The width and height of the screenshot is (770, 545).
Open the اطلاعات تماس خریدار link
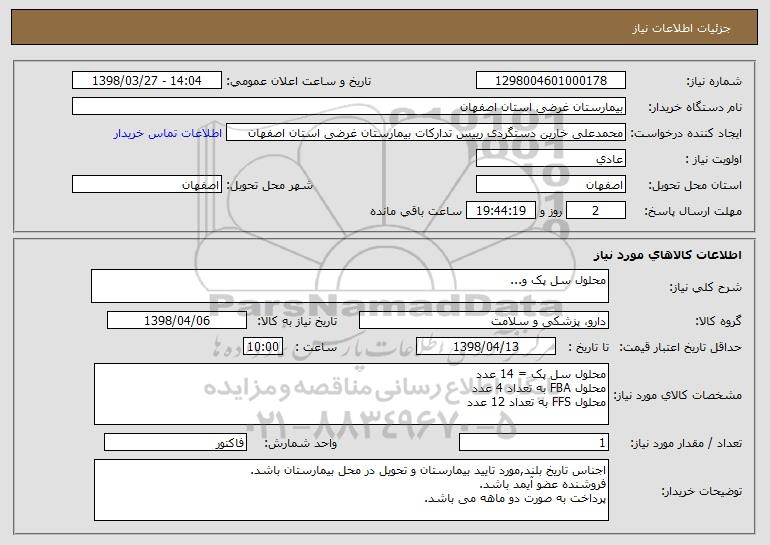point(168,133)
